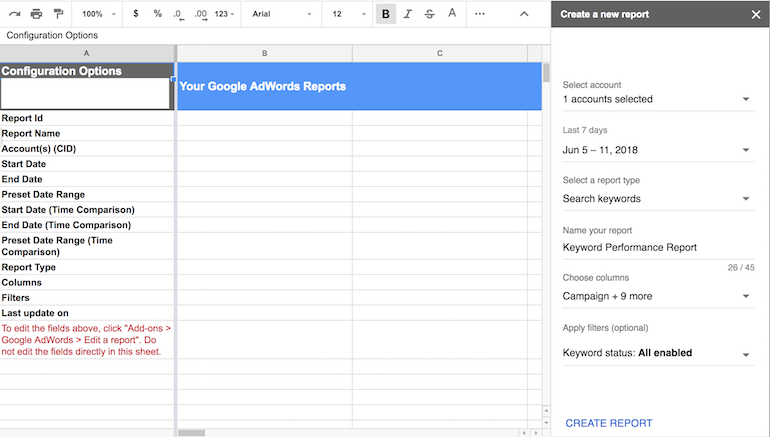Select the Preset Date Range cell

click(87, 194)
